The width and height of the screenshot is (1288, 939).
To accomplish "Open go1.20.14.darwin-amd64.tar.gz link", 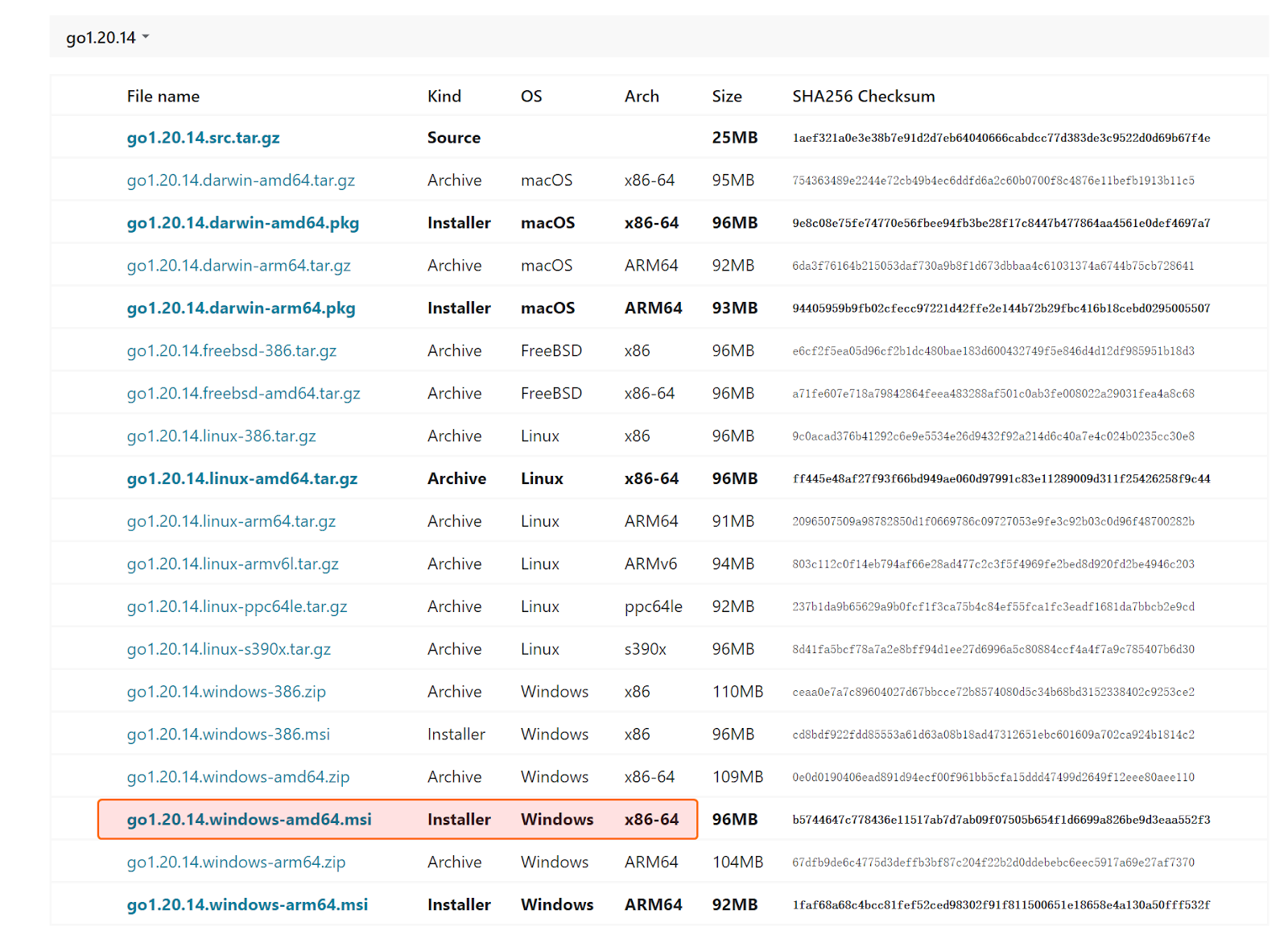I will coord(241,180).
